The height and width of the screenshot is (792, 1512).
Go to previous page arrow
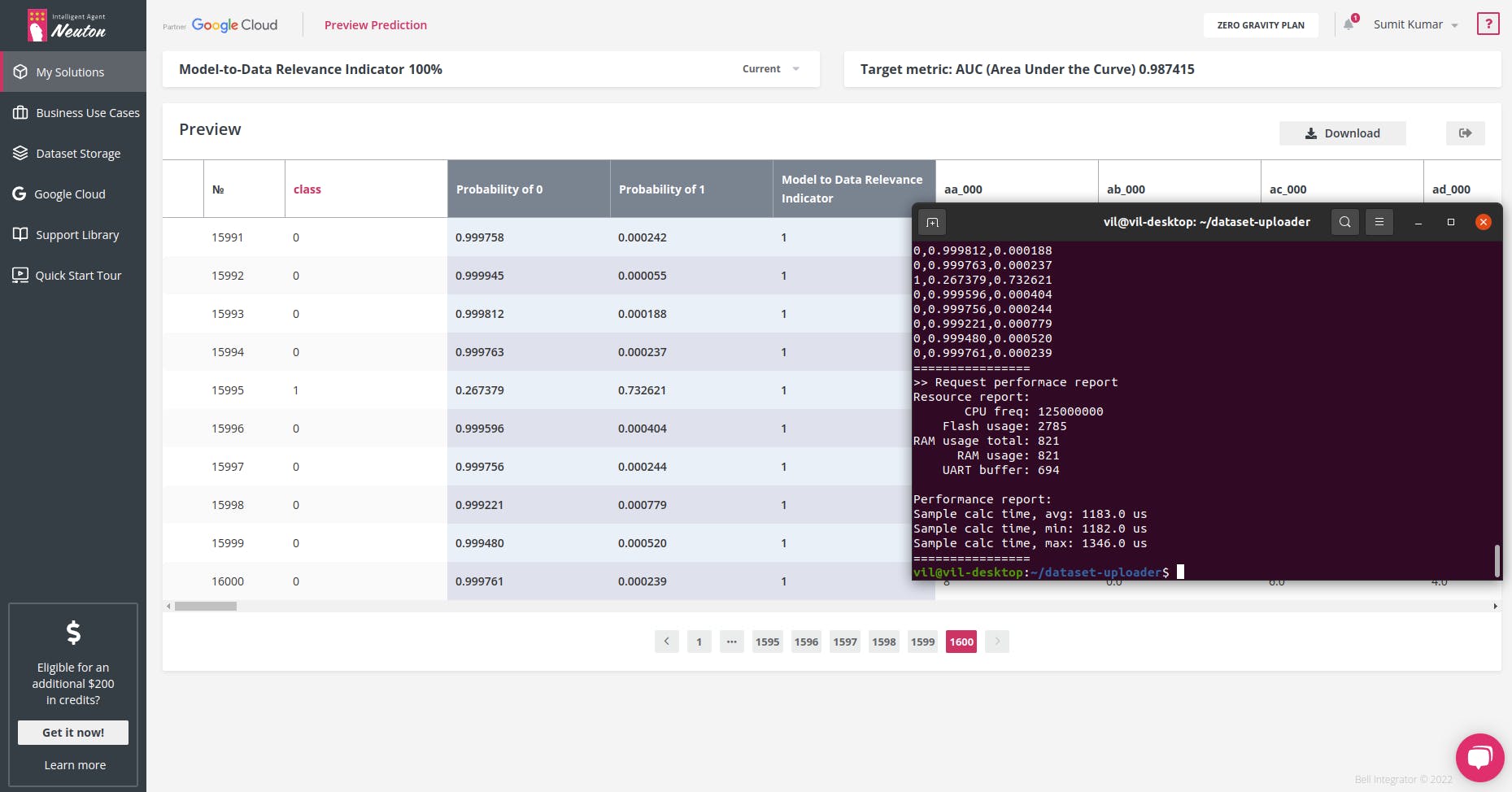click(x=667, y=642)
